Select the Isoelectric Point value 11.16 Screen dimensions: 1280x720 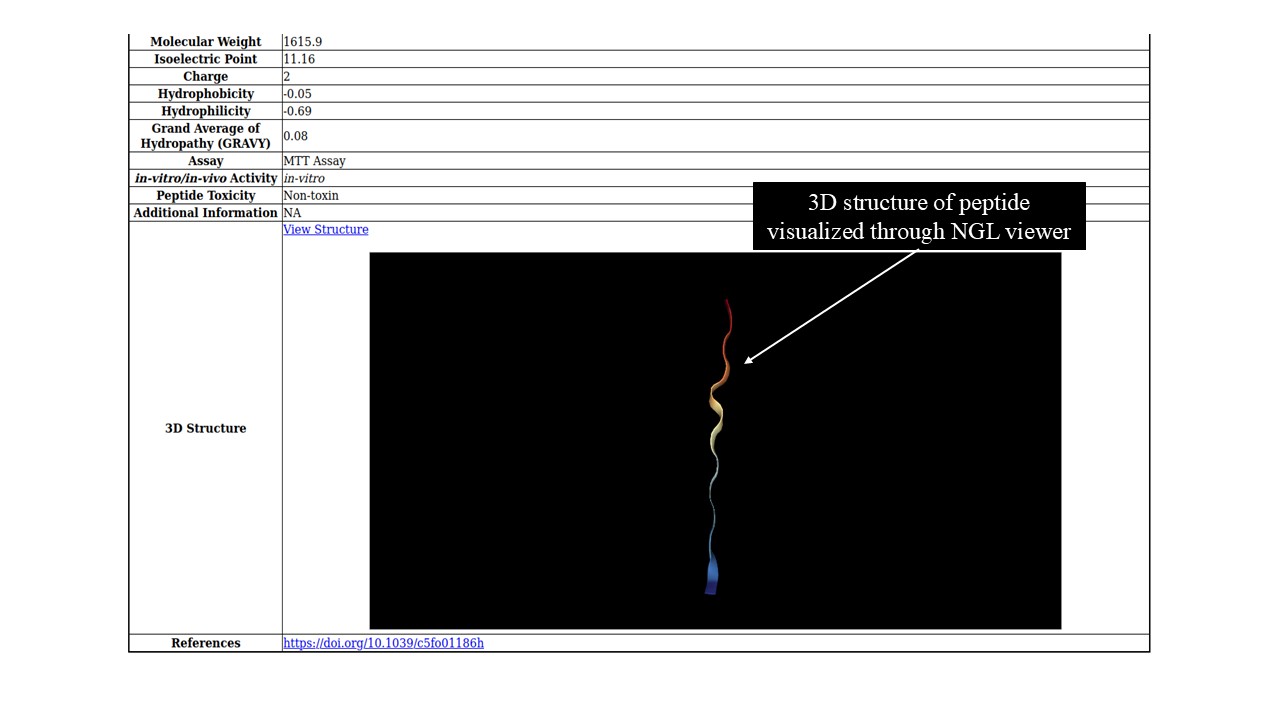click(299, 59)
